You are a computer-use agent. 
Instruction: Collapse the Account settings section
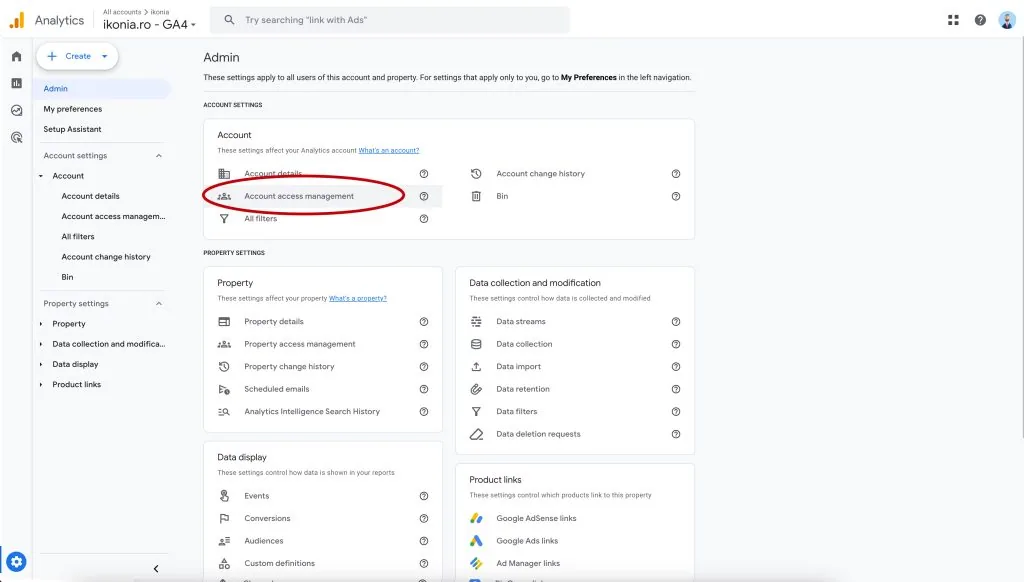click(159, 155)
